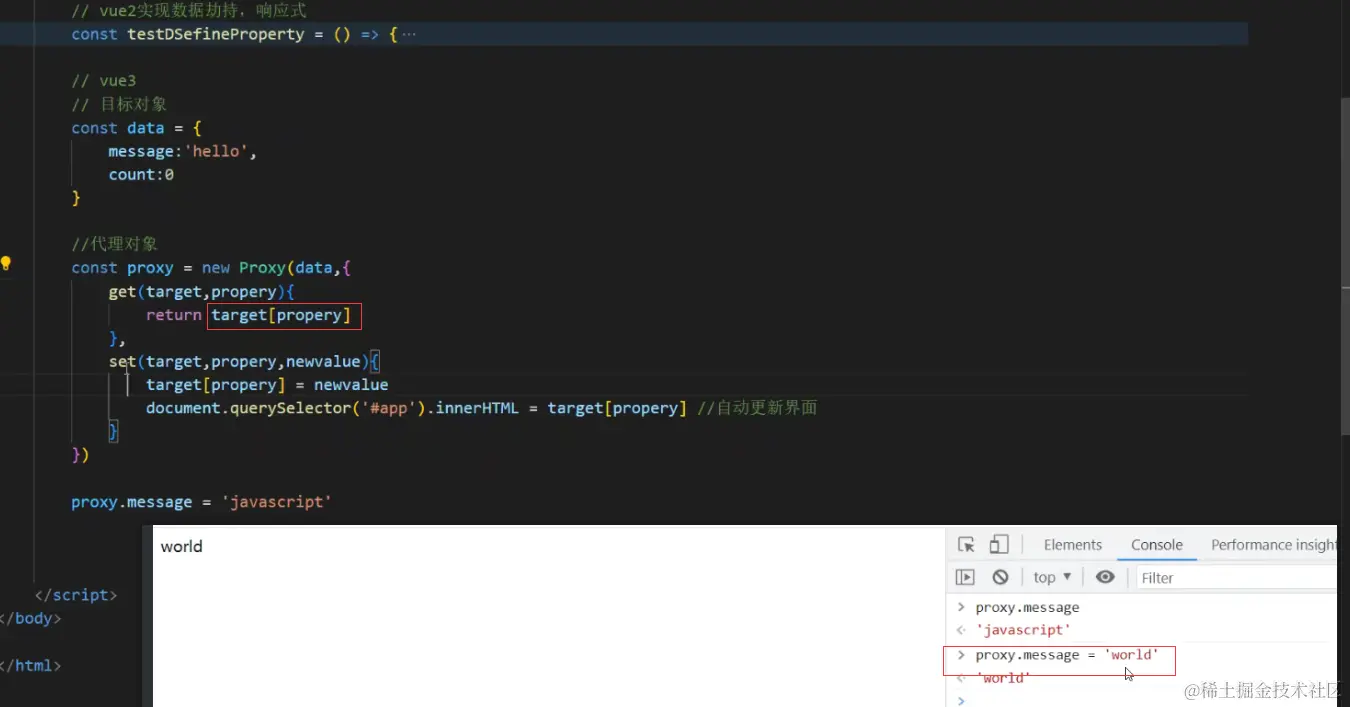The width and height of the screenshot is (1350, 707).
Task: Click 'return target[propery]' in the getter
Action: (x=249, y=315)
